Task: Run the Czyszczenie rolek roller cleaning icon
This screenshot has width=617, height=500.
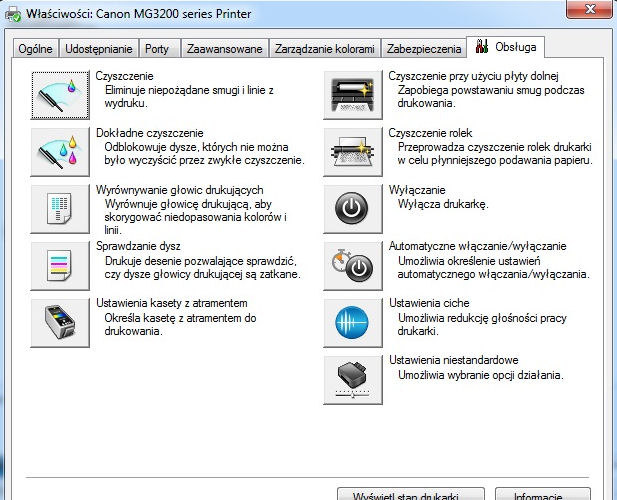Action: coord(353,152)
